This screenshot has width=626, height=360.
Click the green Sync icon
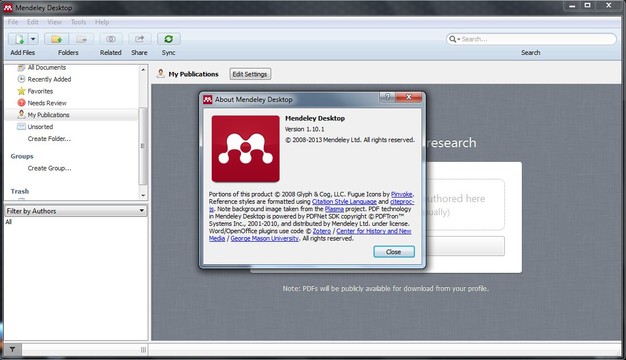click(x=168, y=39)
